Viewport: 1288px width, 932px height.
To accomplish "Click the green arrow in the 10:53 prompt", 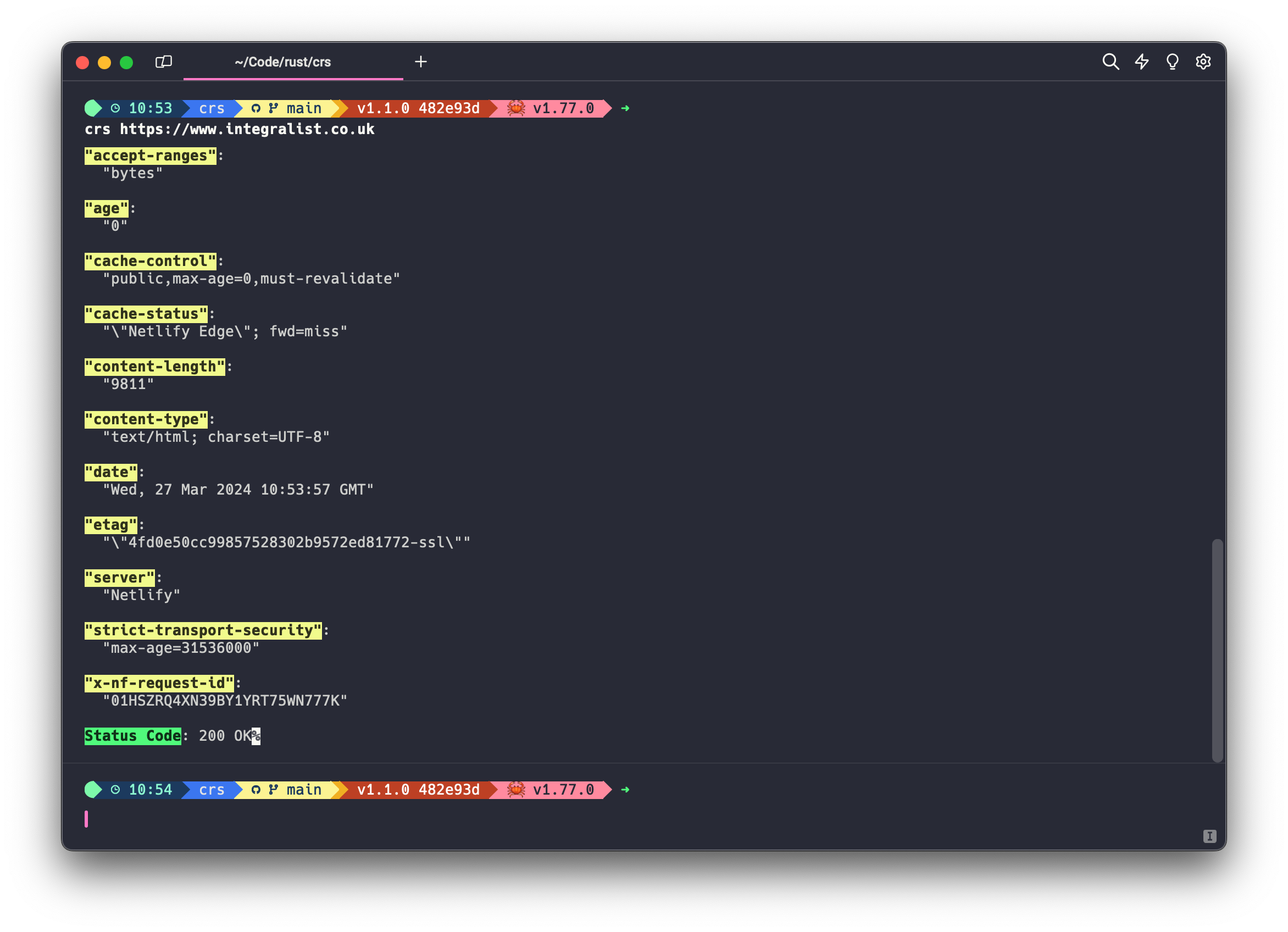I will click(x=625, y=108).
